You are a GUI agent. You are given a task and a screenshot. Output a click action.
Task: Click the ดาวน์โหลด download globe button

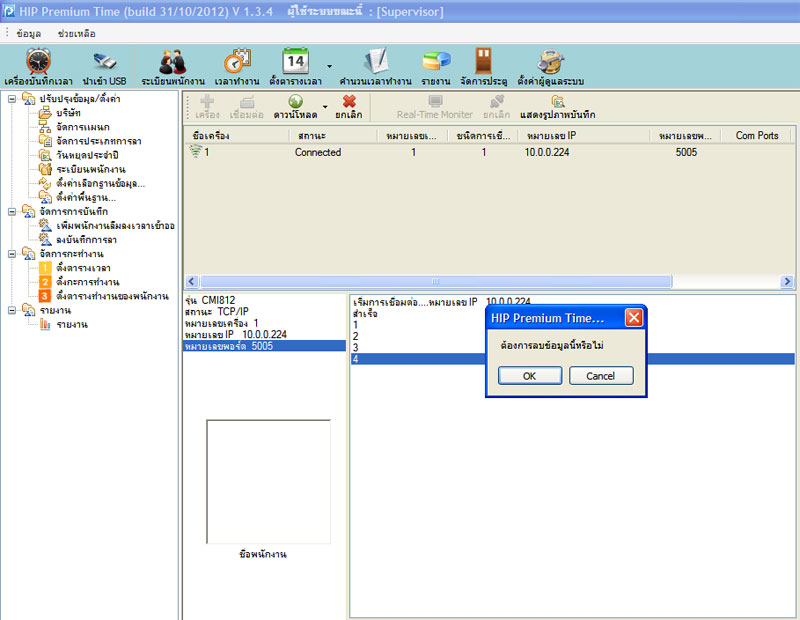point(295,108)
